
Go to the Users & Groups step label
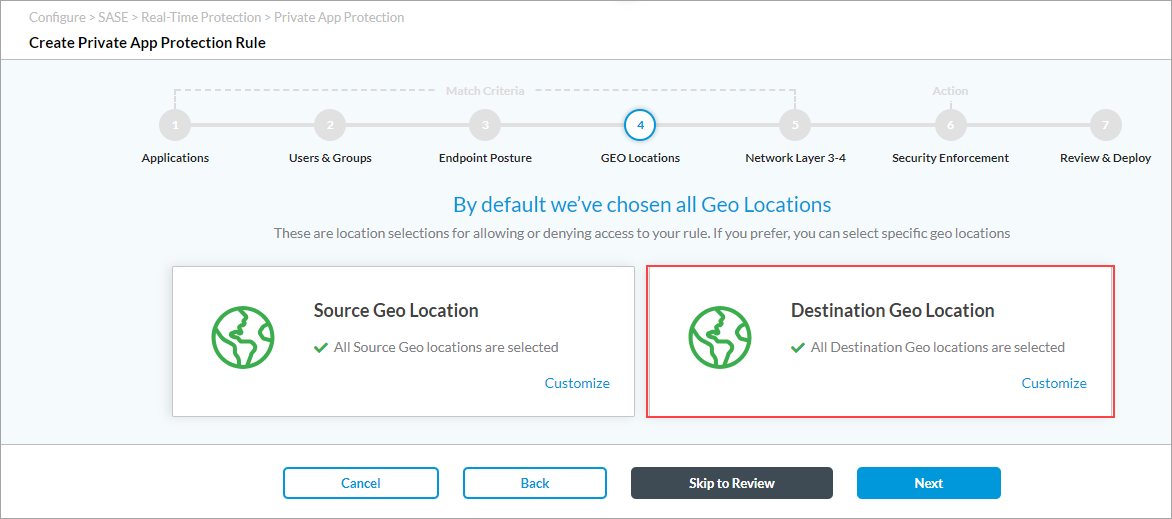(330, 159)
